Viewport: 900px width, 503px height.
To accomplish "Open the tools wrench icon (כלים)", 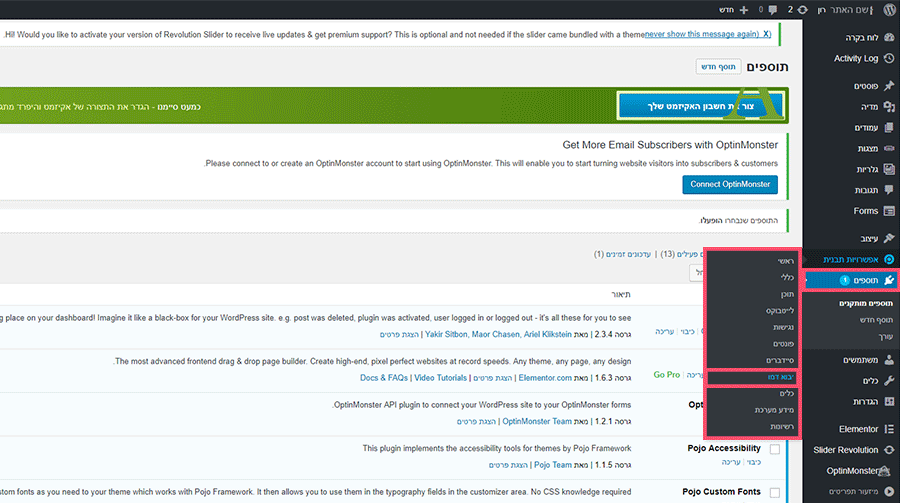I will pyautogui.click(x=889, y=381).
